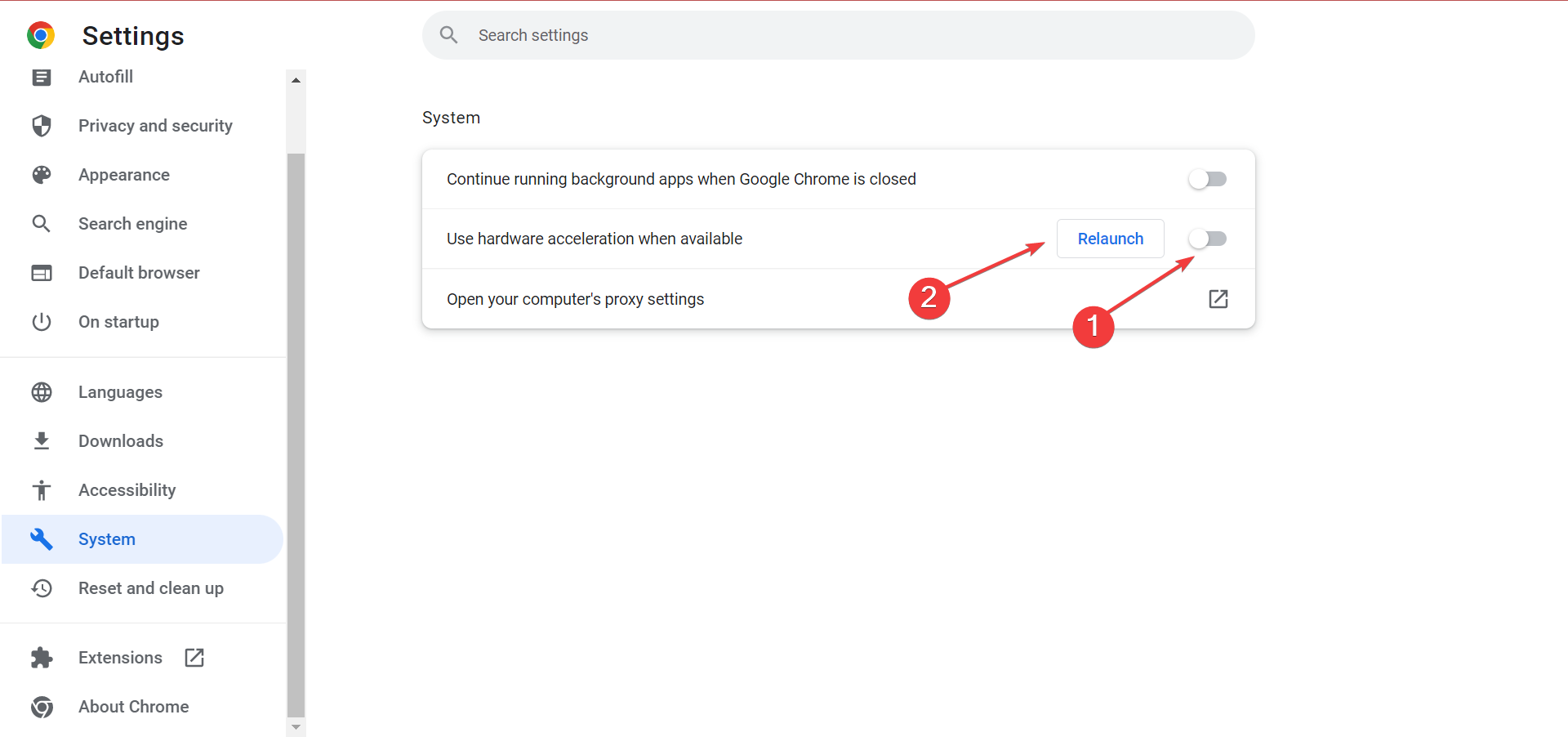Image resolution: width=1568 pixels, height=737 pixels.
Task: Click the Chrome logo beside Settings
Action: tap(40, 35)
